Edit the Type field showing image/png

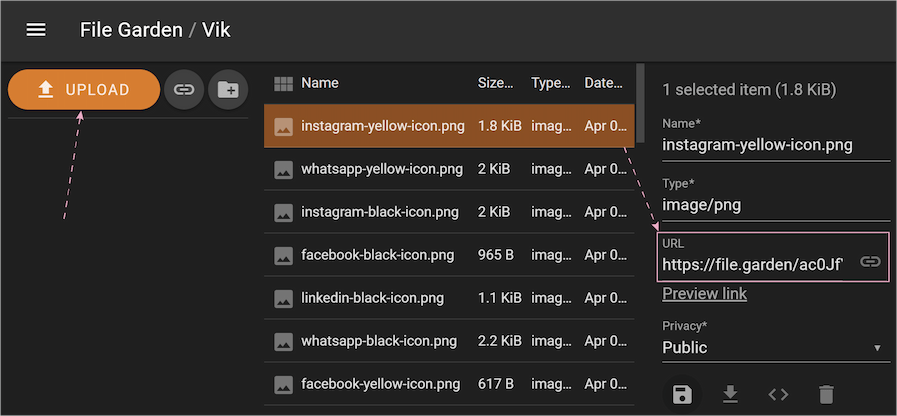coord(776,205)
